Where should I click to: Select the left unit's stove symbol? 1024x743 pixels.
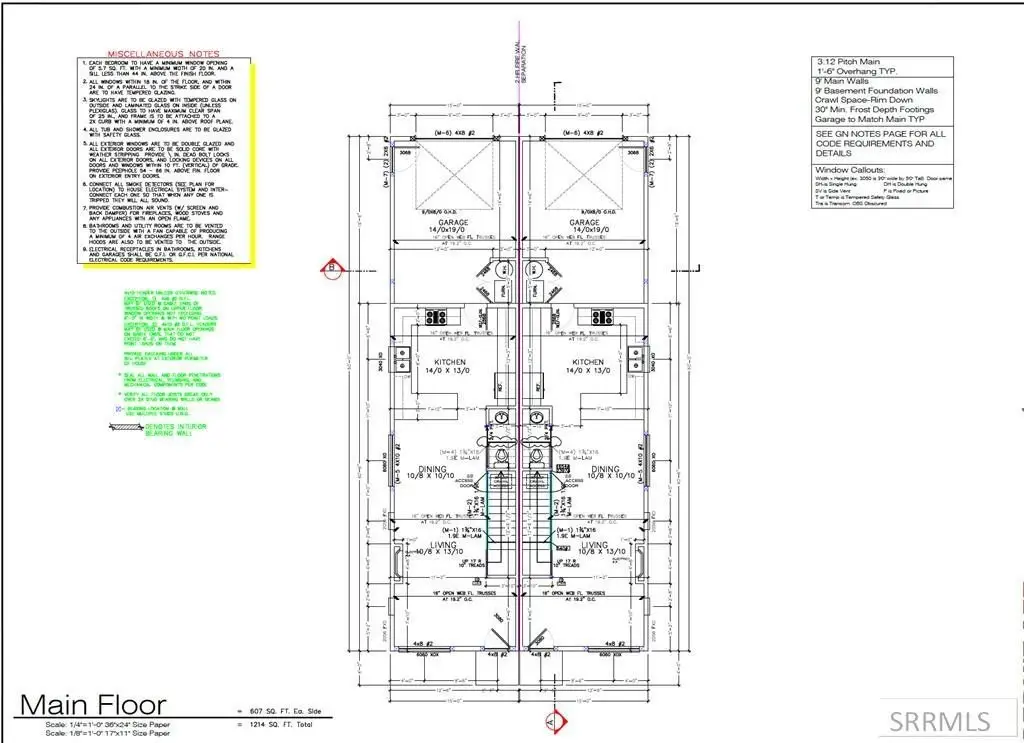tap(436, 316)
